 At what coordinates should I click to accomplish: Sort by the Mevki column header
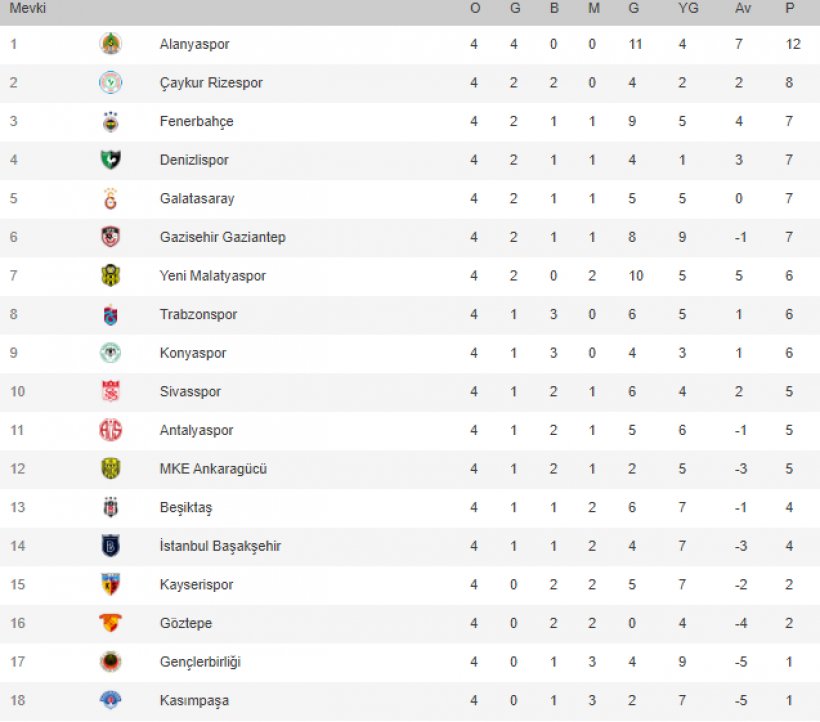tap(28, 8)
